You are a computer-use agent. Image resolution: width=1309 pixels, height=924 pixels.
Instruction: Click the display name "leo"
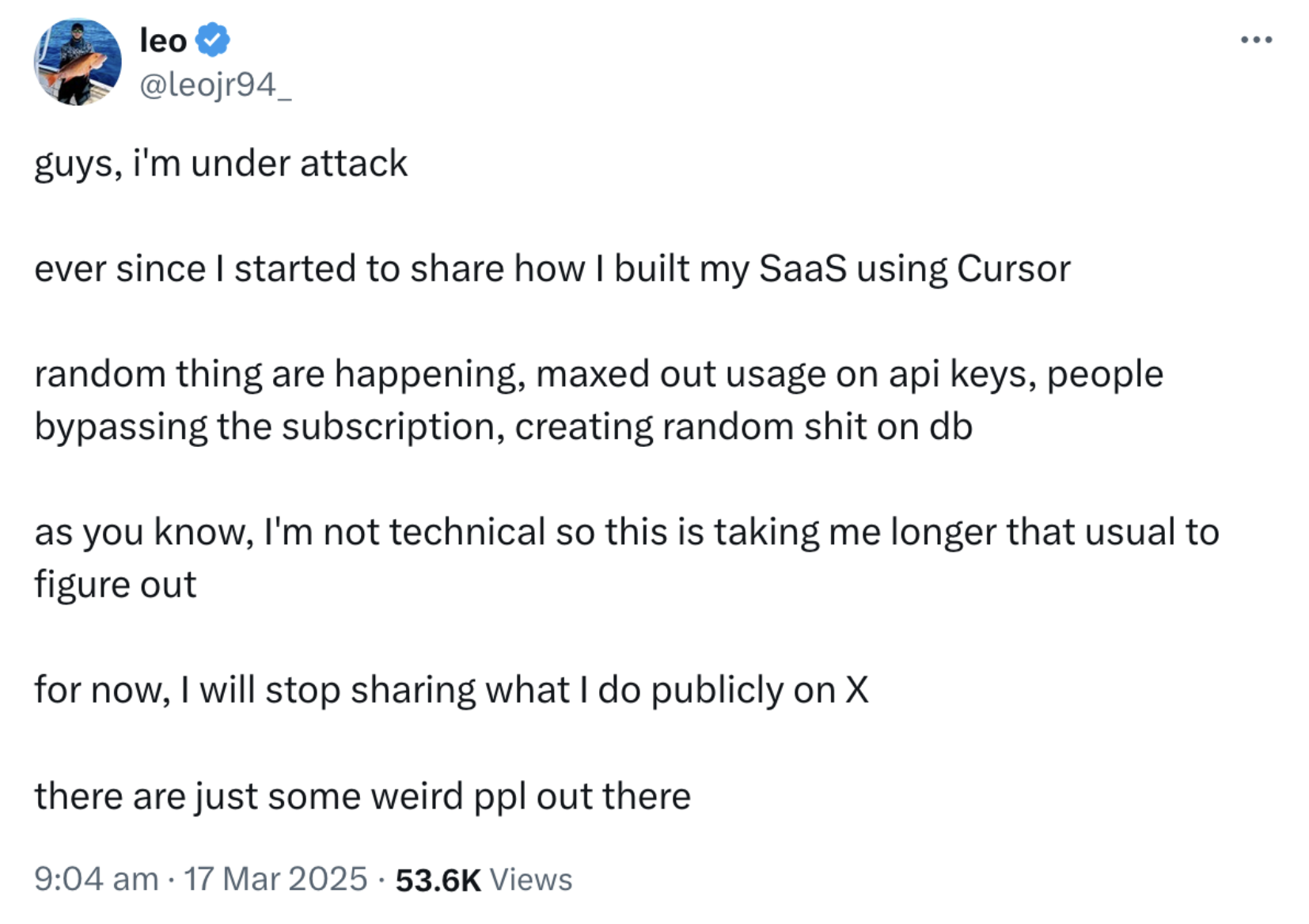click(163, 40)
